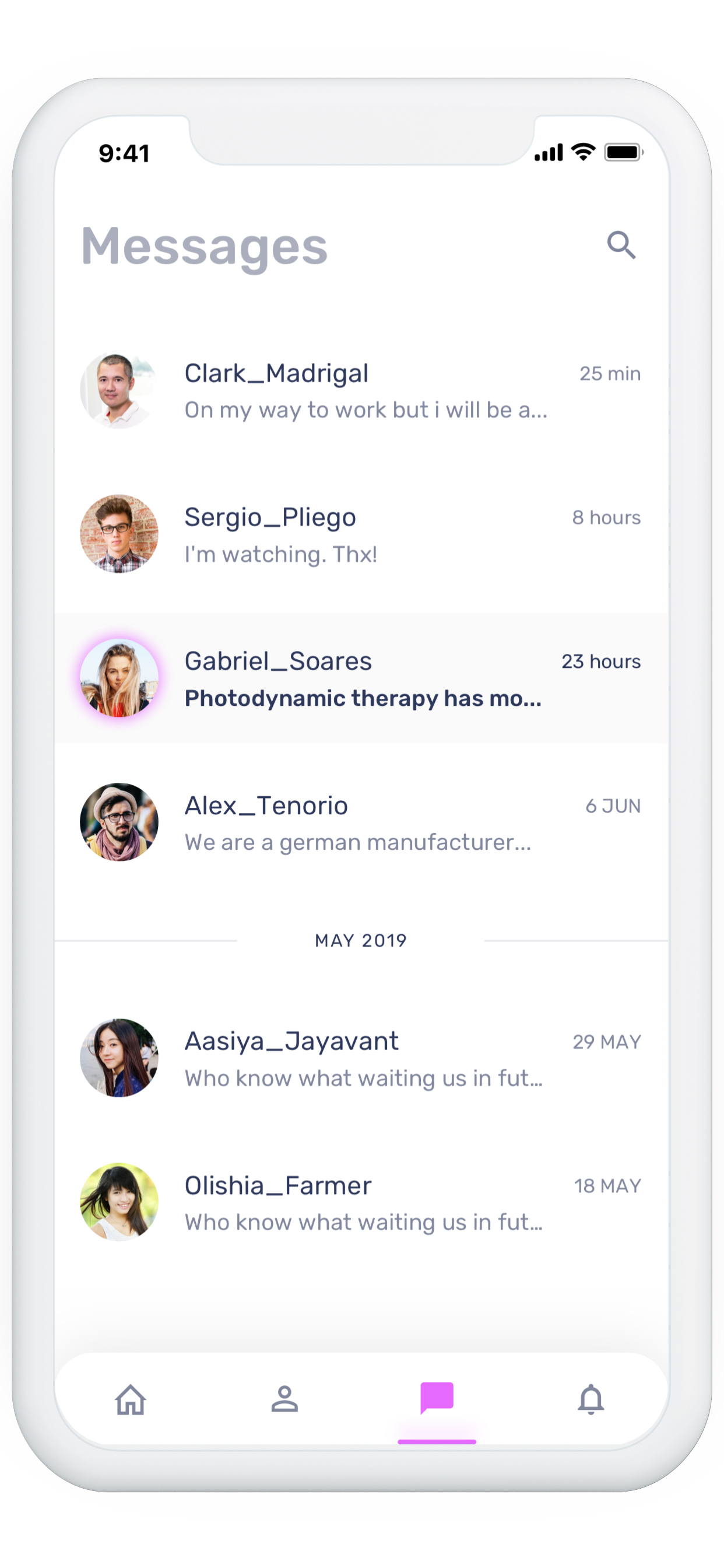The width and height of the screenshot is (724, 1568).
Task: Tap the 9:41 clock in status bar
Action: click(x=125, y=153)
